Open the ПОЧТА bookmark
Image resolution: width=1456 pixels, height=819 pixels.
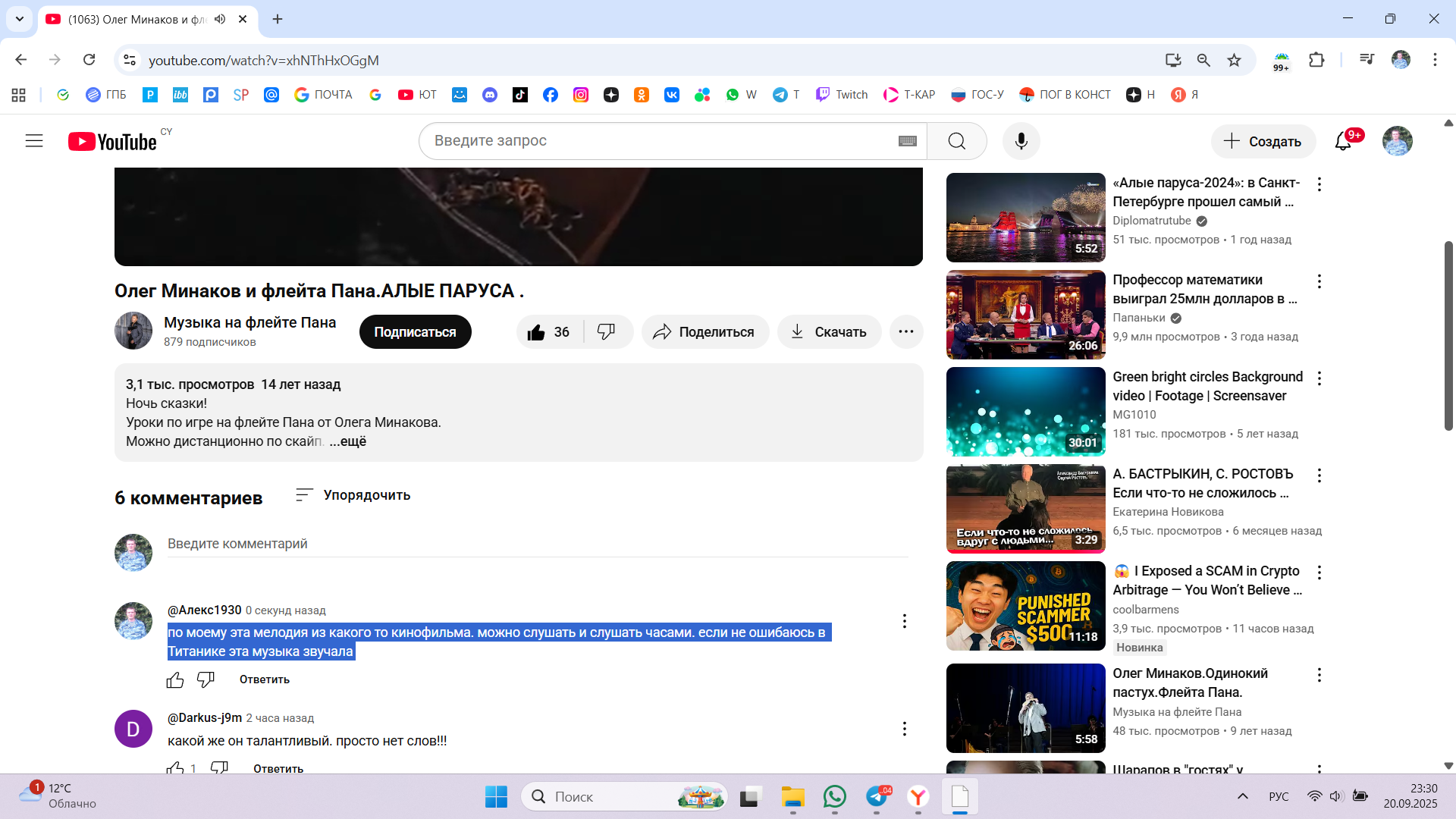[x=324, y=95]
